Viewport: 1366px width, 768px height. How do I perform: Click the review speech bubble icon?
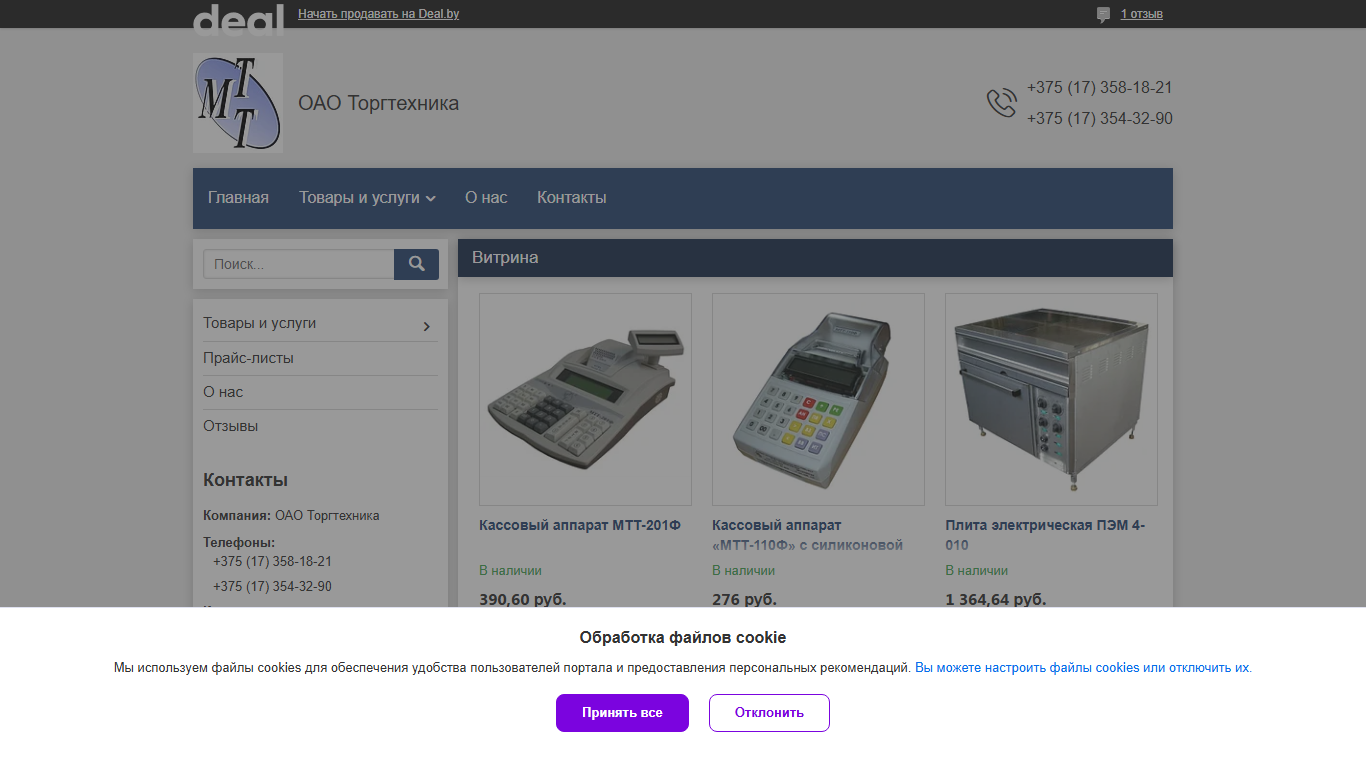1104,15
